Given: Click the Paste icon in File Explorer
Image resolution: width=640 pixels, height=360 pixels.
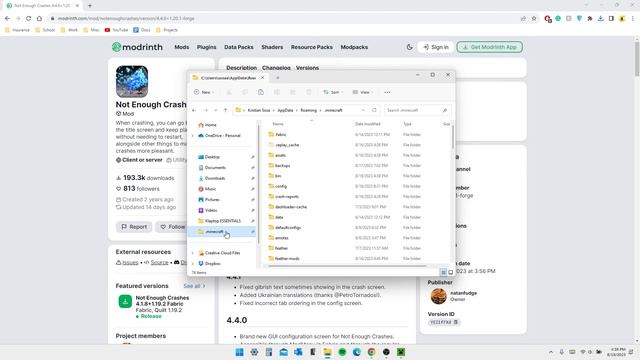Looking at the screenshot, I should 261,92.
